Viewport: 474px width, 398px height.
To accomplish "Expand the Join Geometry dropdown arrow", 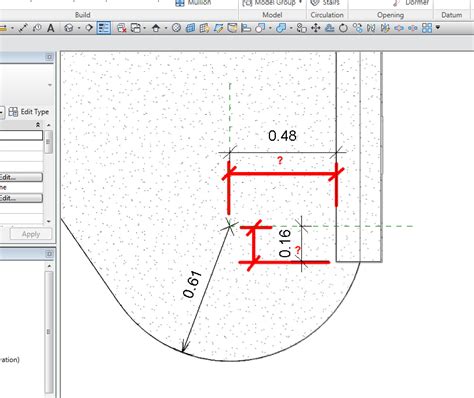I will coord(291,28).
